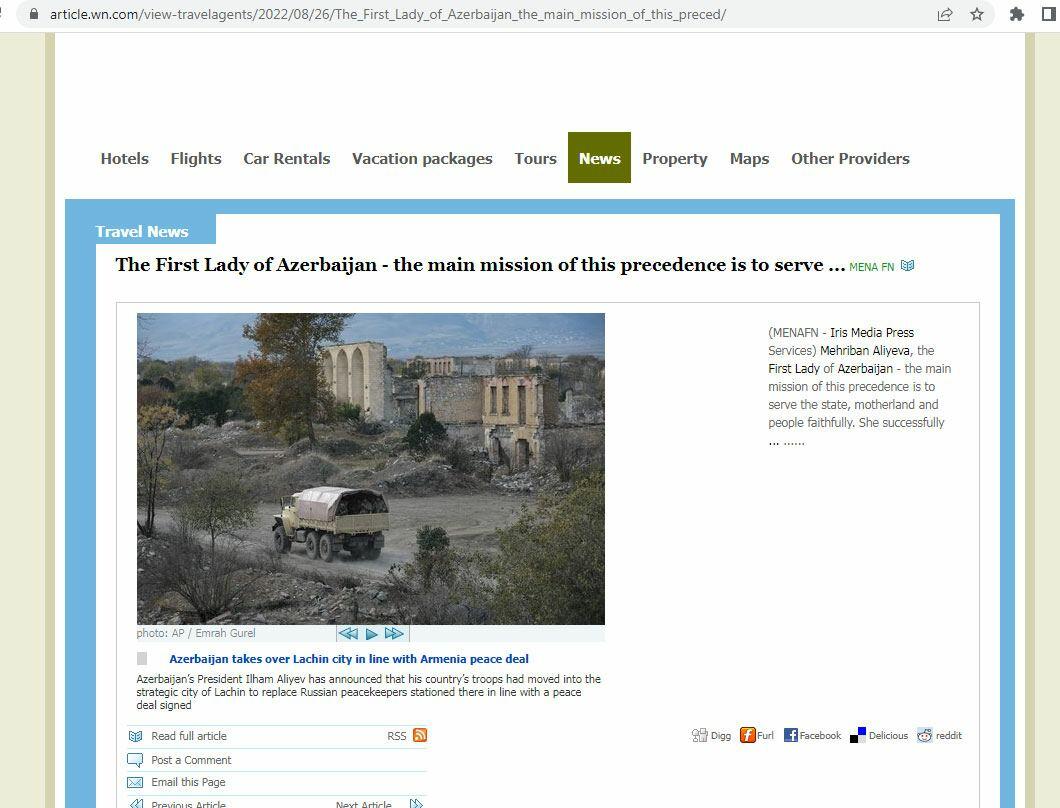Go to previous slideshow photo
Image resolution: width=1060 pixels, height=808 pixels.
347,634
